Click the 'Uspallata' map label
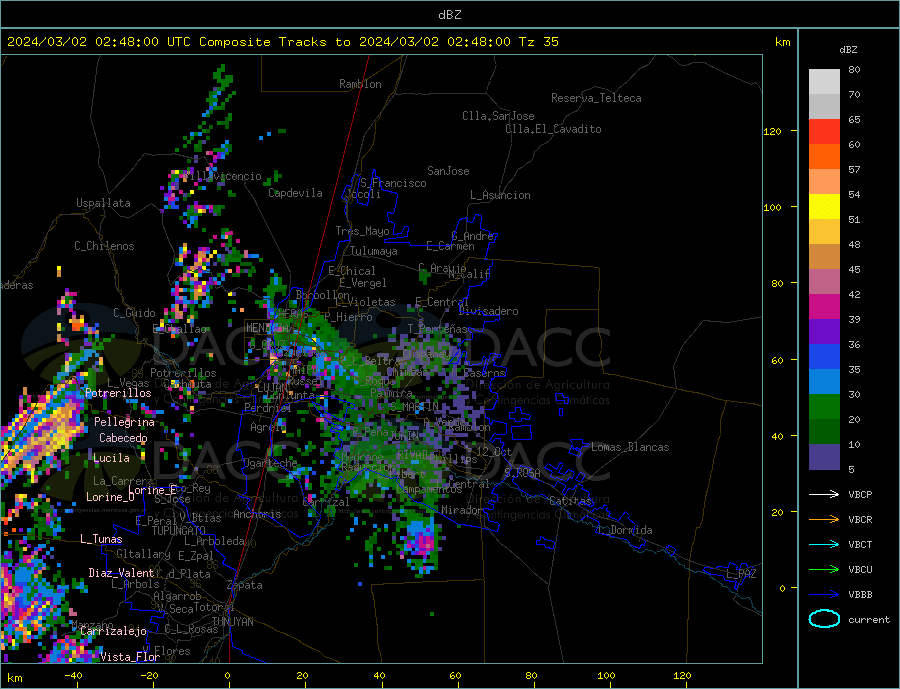The image size is (900, 689). tap(103, 203)
